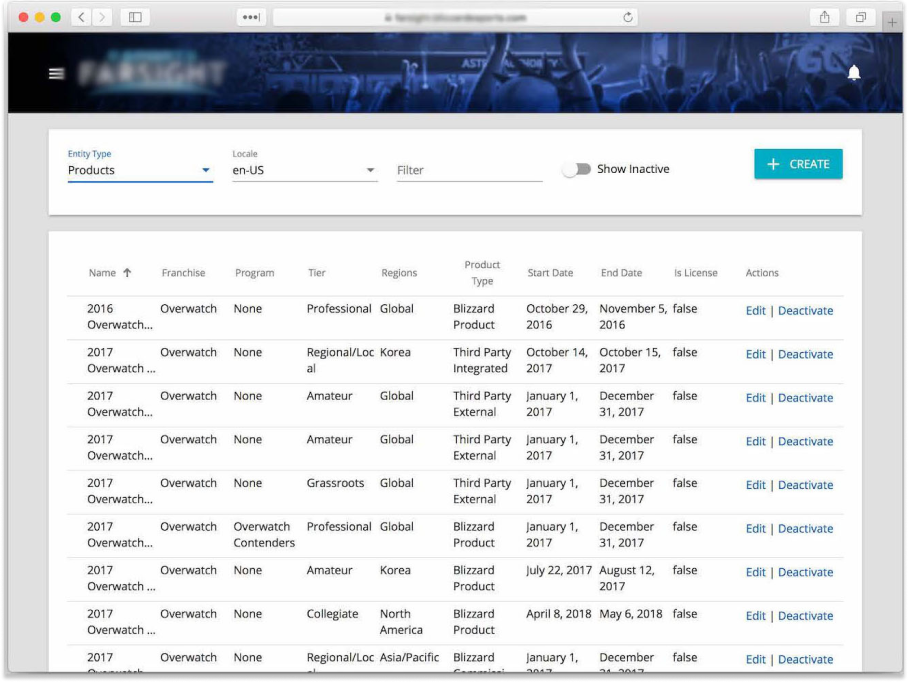Viewport: 908px width, 683px height.
Task: Sort by the Product Type column header
Action: click(482, 273)
